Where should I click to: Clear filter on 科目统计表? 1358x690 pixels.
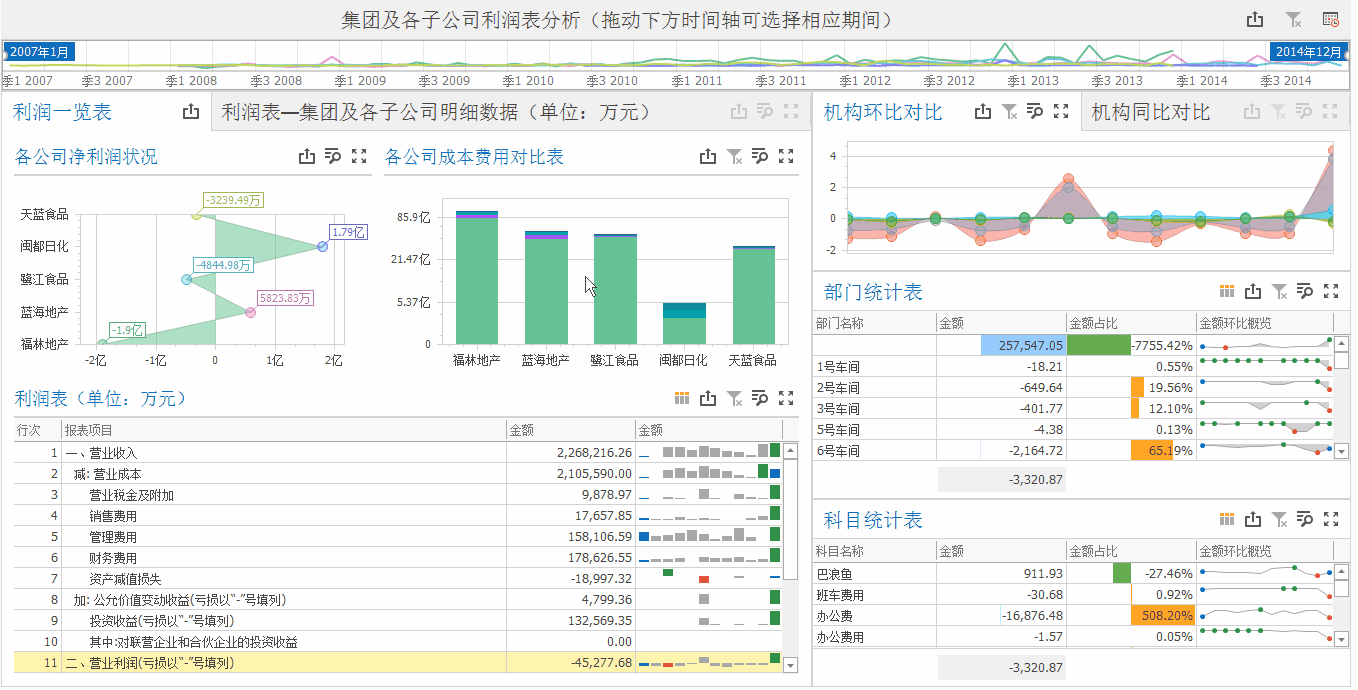tap(1279, 520)
